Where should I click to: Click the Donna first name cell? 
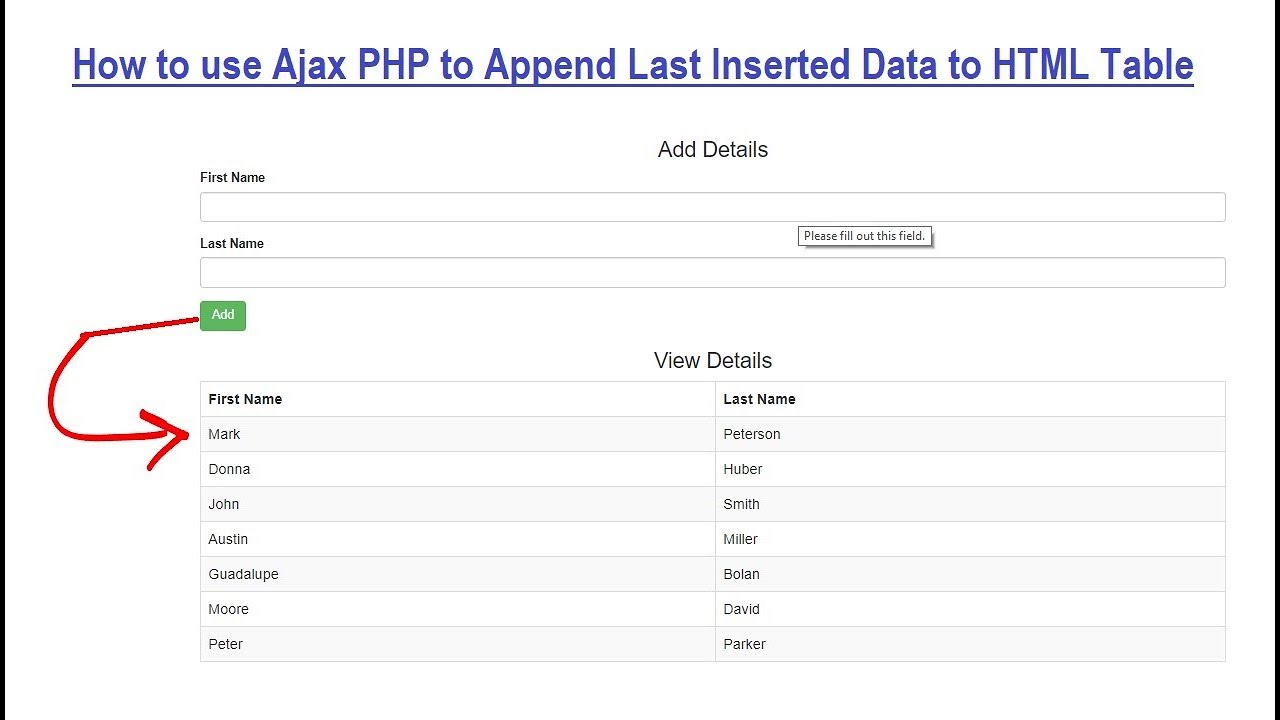pyautogui.click(x=230, y=469)
